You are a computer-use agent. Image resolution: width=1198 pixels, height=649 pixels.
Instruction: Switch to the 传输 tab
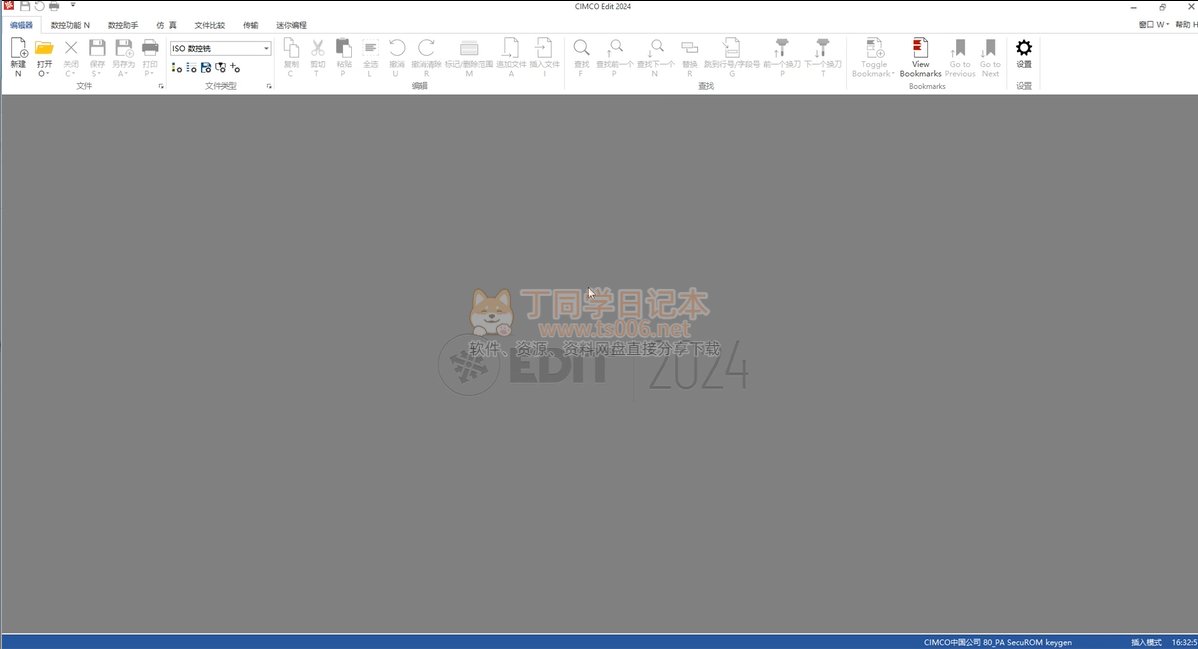(x=251, y=25)
